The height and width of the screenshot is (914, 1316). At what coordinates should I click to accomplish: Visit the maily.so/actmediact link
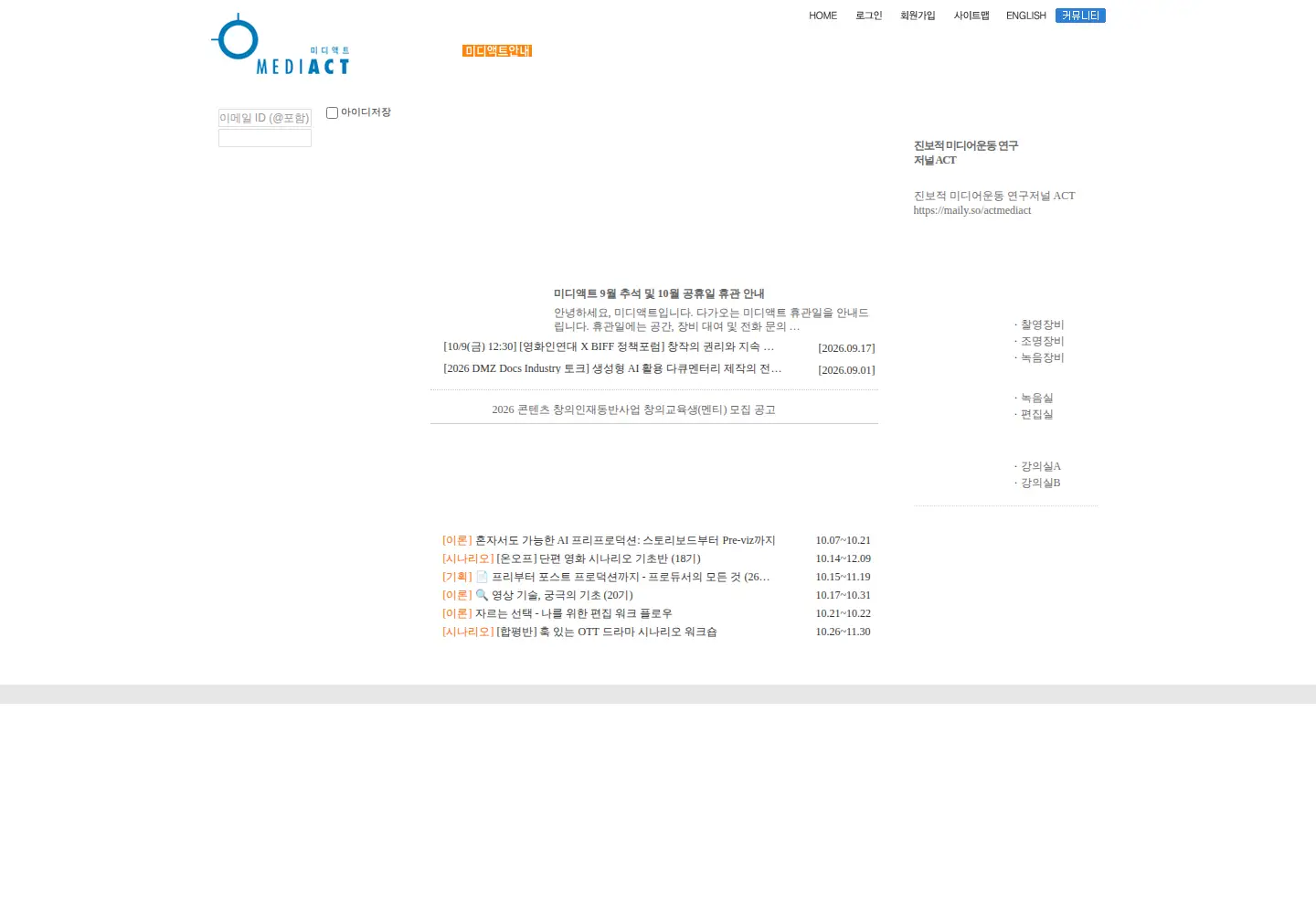tap(972, 210)
